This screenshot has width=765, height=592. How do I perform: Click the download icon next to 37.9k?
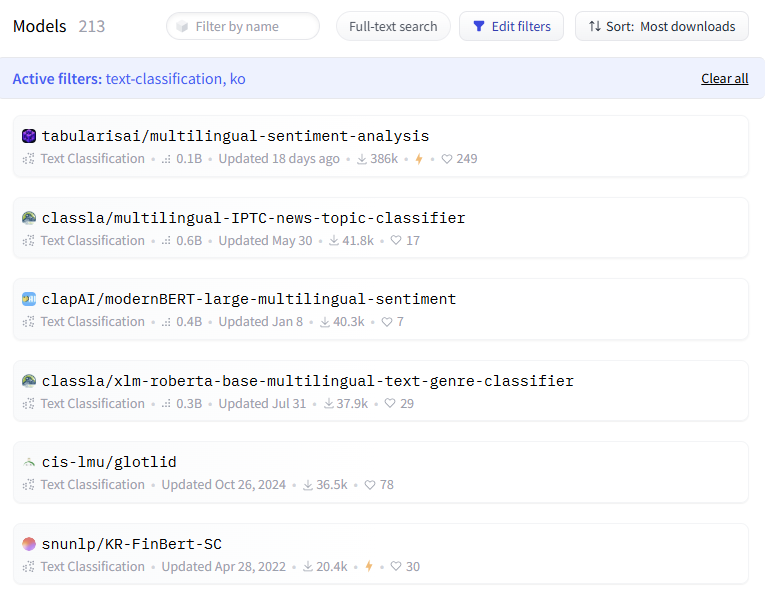pos(328,404)
